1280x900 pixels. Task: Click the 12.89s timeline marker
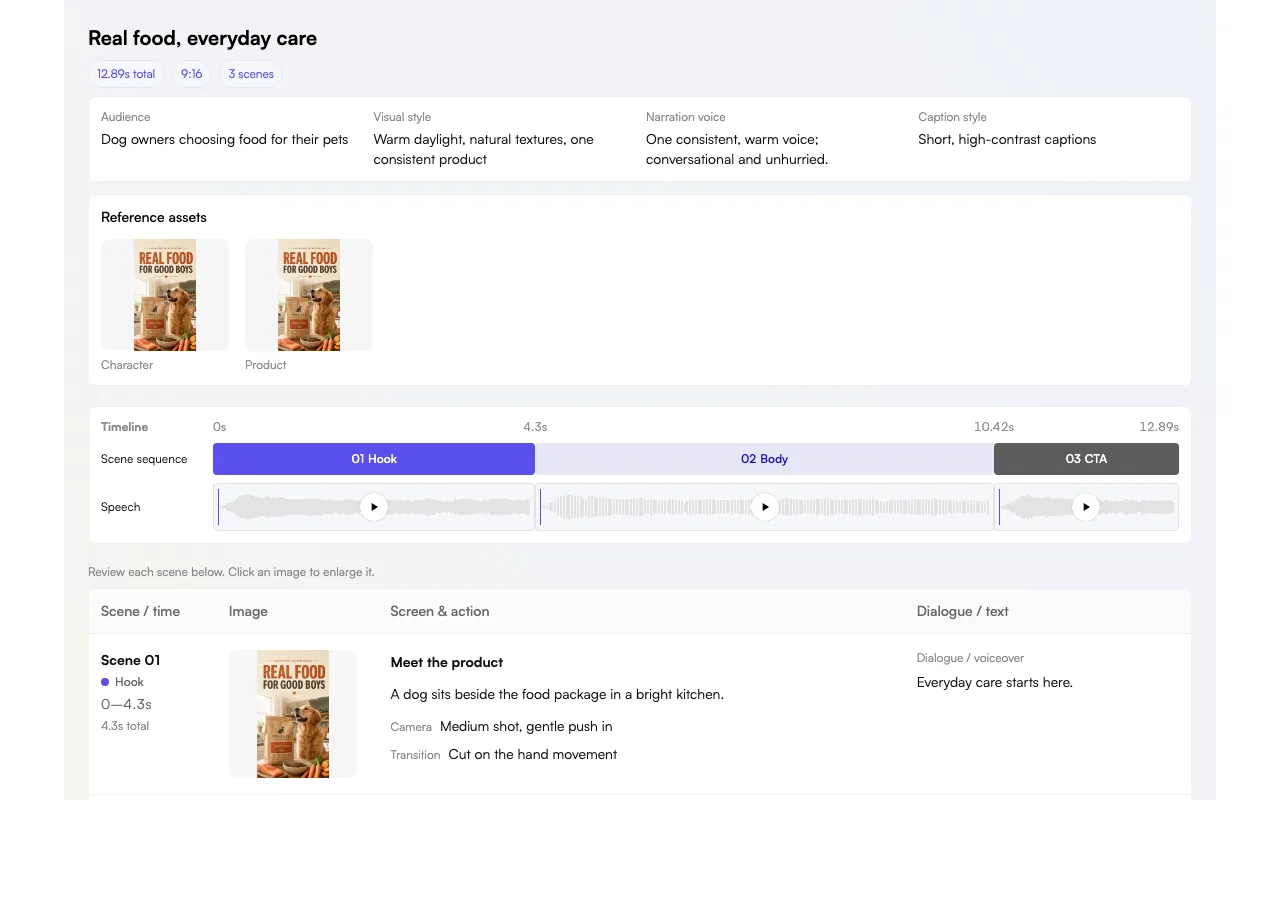(1159, 427)
